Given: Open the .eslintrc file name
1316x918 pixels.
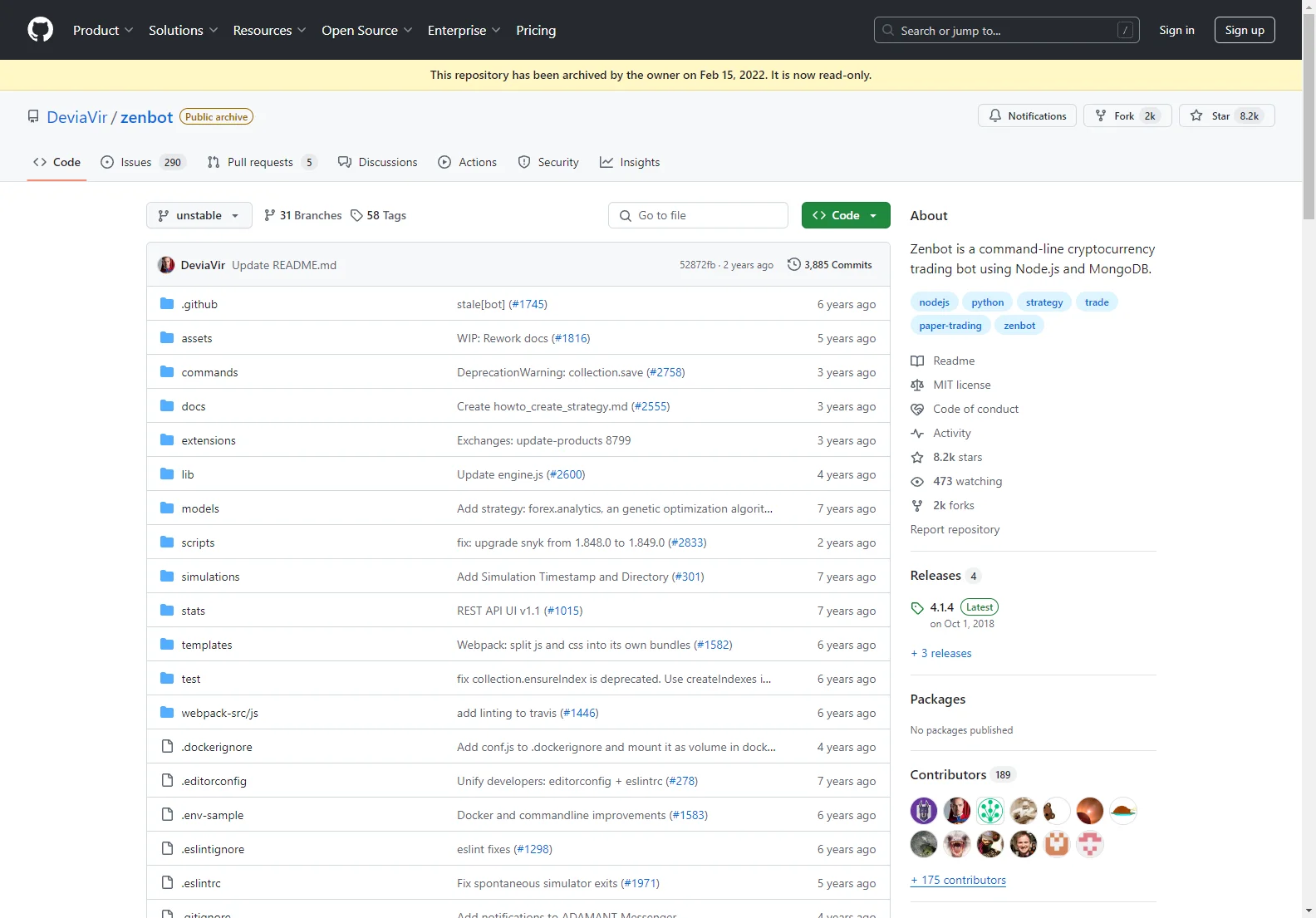Looking at the screenshot, I should pyautogui.click(x=201, y=883).
